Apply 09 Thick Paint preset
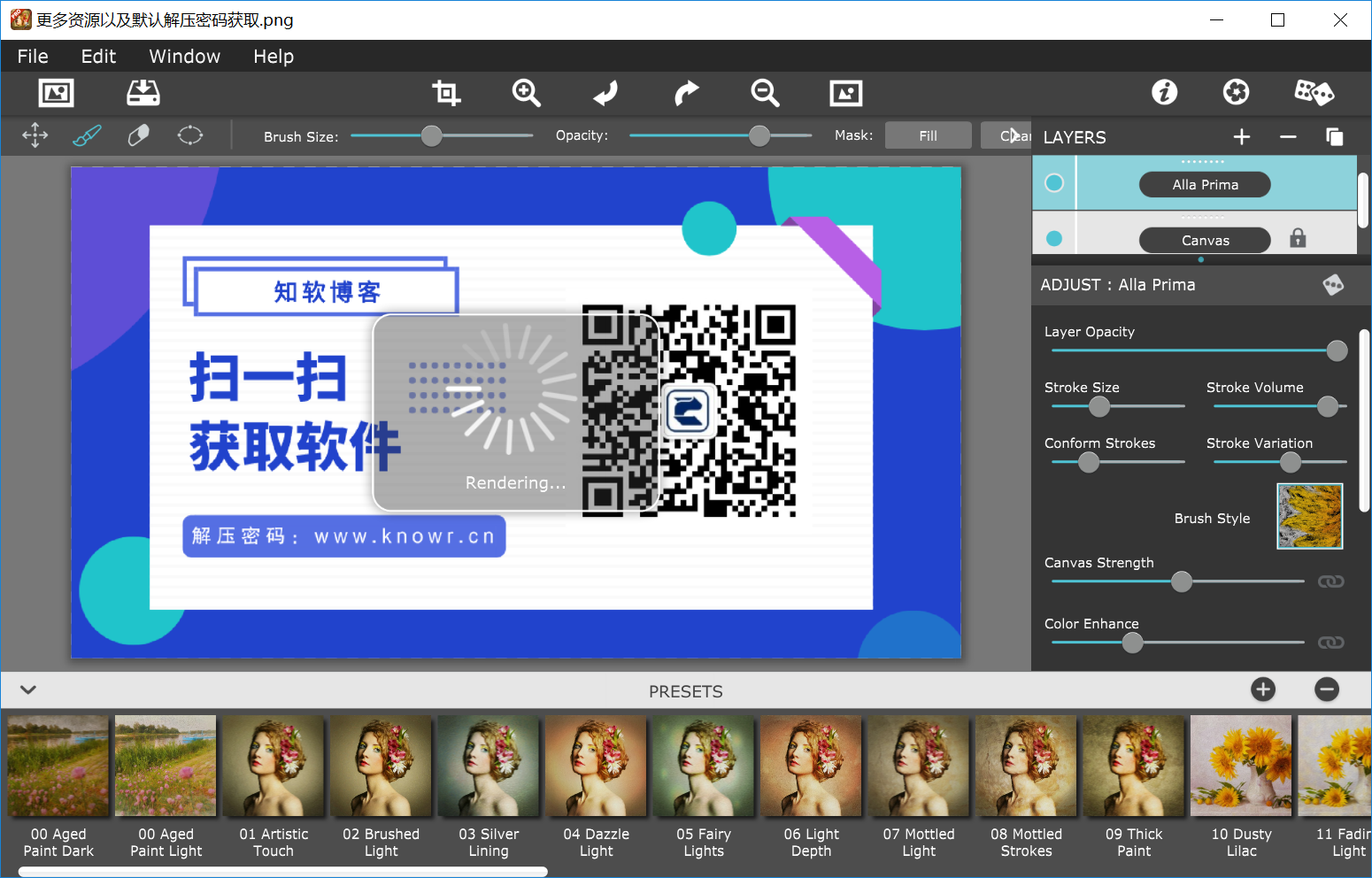The width and height of the screenshot is (1372, 878). [x=1134, y=766]
